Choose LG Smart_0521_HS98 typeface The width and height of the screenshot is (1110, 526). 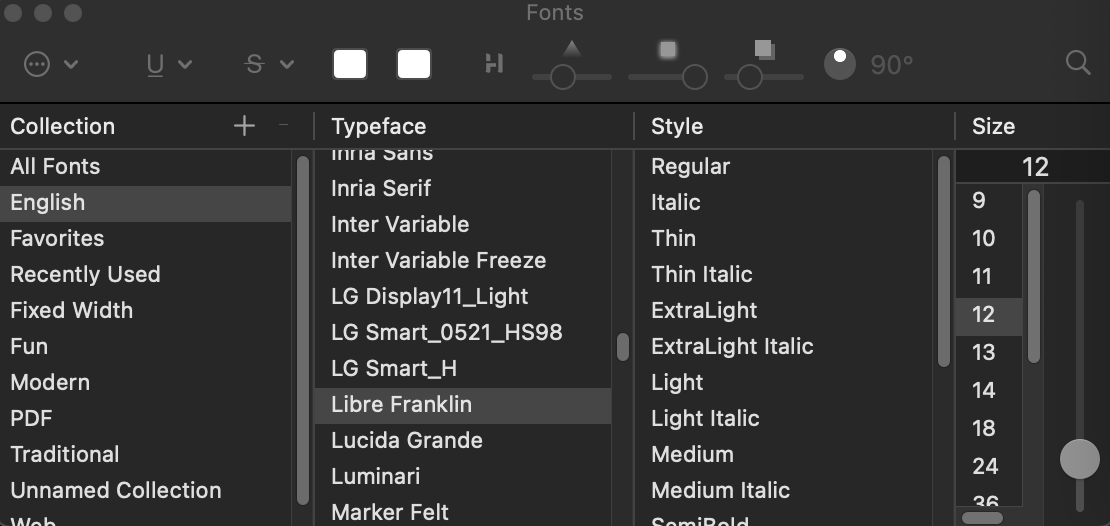463,333
